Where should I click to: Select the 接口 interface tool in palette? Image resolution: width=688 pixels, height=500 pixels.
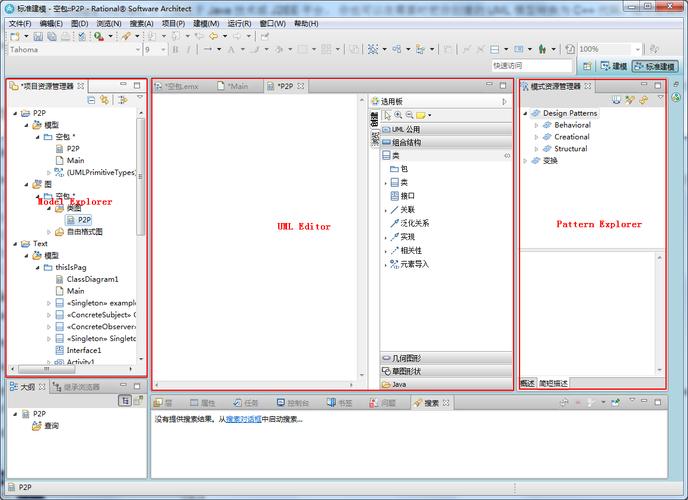click(402, 196)
